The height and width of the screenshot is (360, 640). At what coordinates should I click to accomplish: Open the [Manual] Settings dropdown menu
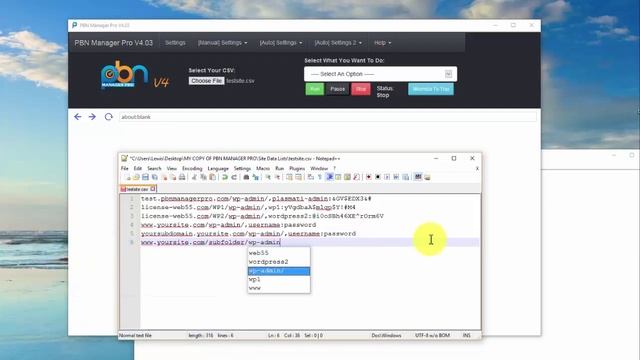[x=222, y=42]
